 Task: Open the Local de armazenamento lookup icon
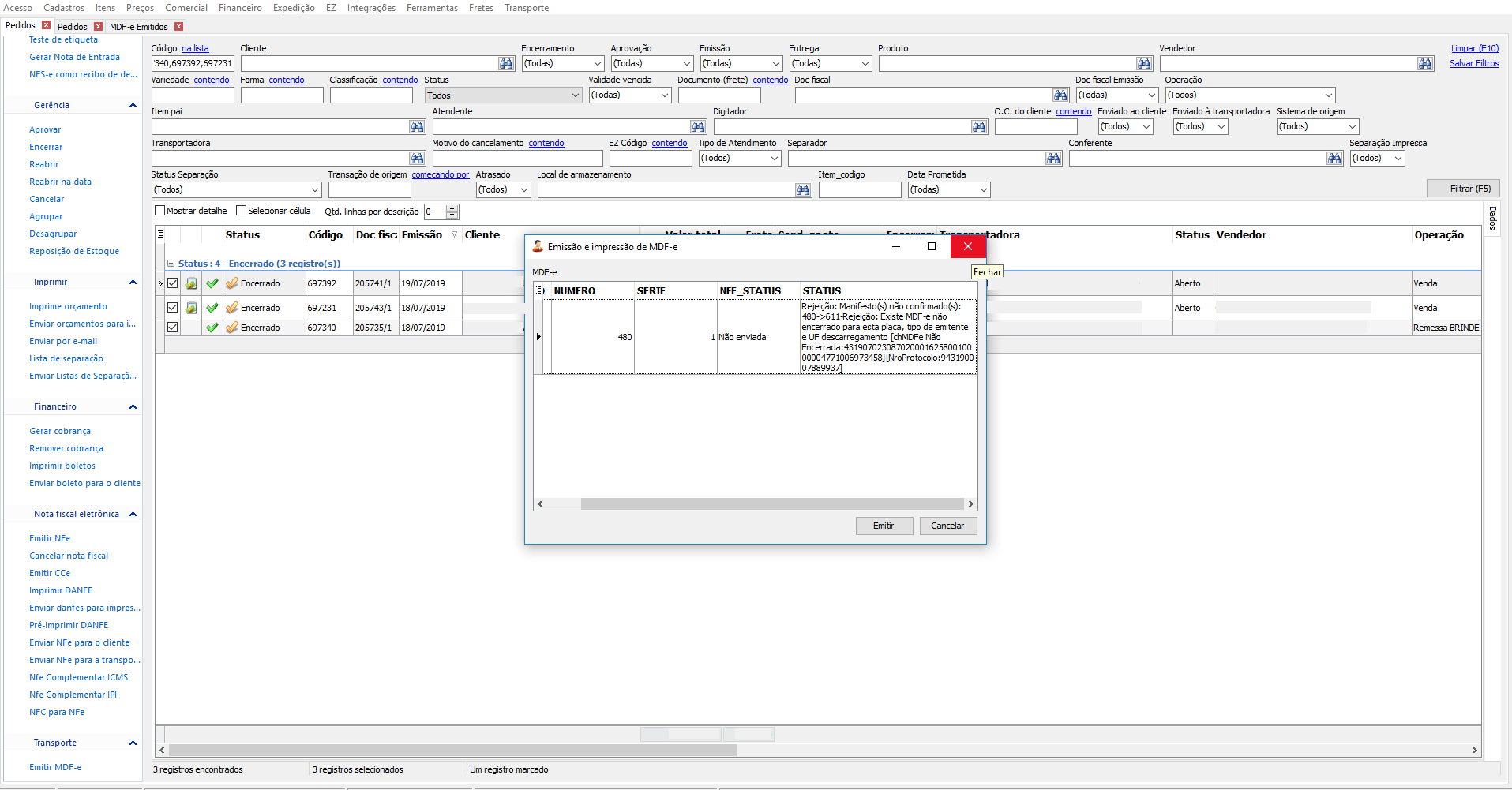coord(803,190)
